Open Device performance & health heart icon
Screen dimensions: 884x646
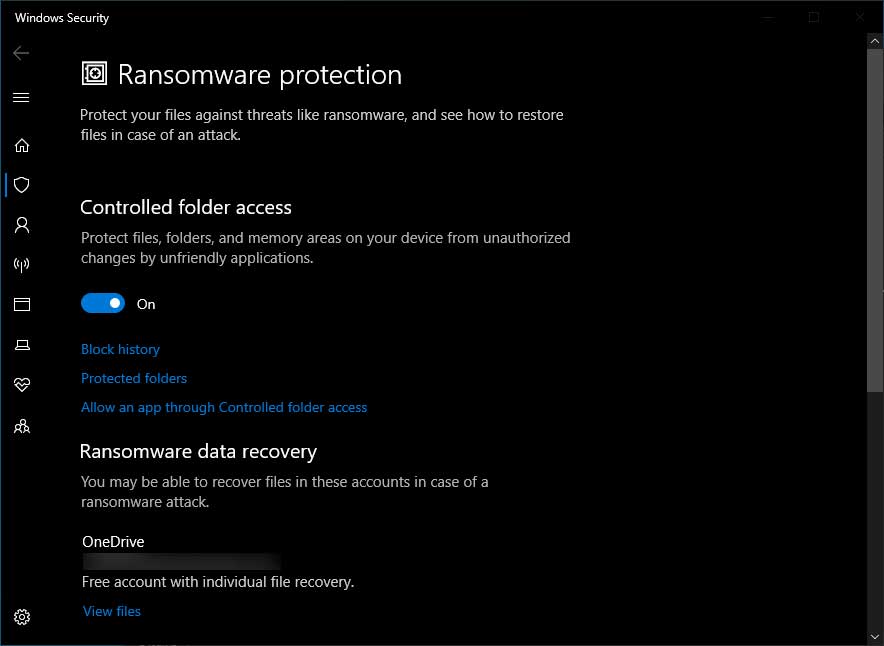pyautogui.click(x=21, y=385)
